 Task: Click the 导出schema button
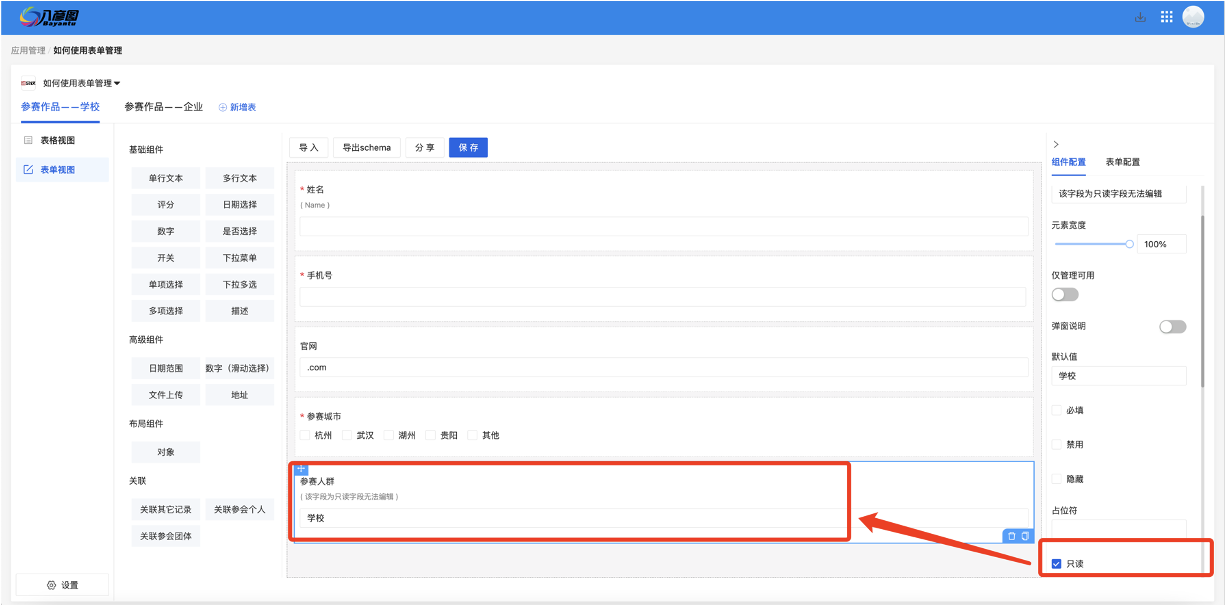[x=366, y=147]
